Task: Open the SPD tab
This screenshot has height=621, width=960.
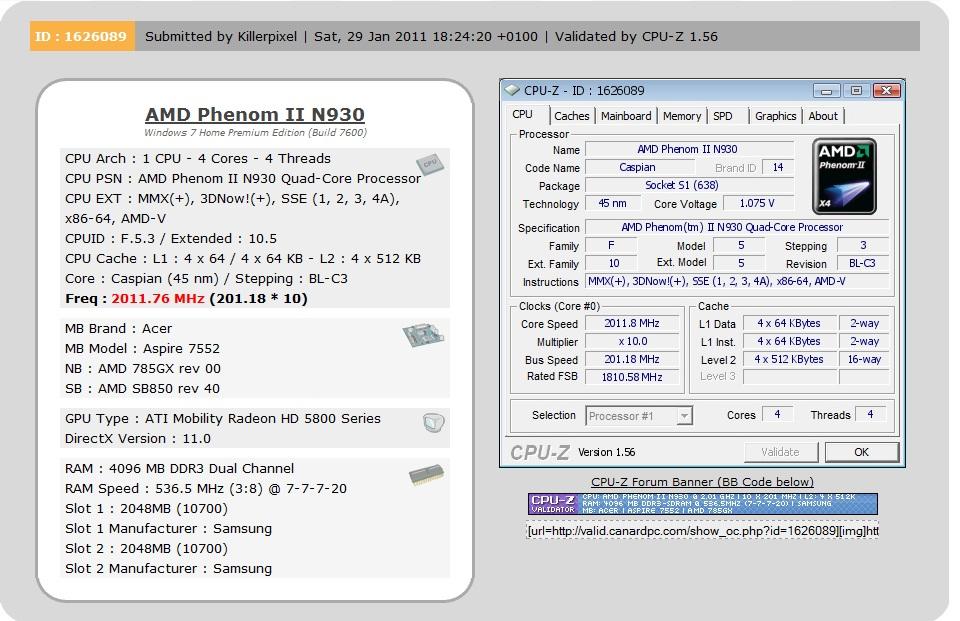Action: click(x=723, y=116)
